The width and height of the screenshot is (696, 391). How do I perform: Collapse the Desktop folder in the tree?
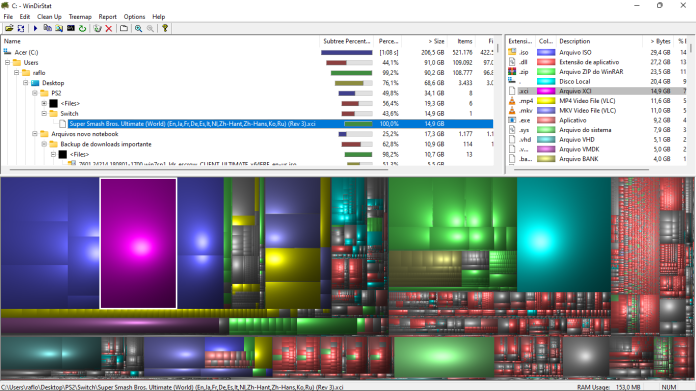coord(26,83)
